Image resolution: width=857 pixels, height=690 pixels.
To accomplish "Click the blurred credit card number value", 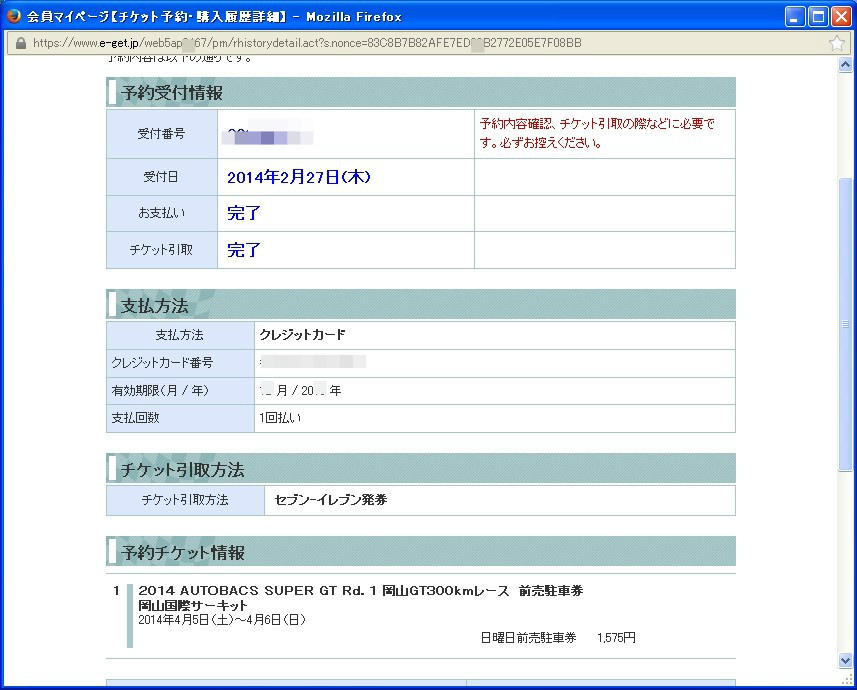I will (313, 361).
